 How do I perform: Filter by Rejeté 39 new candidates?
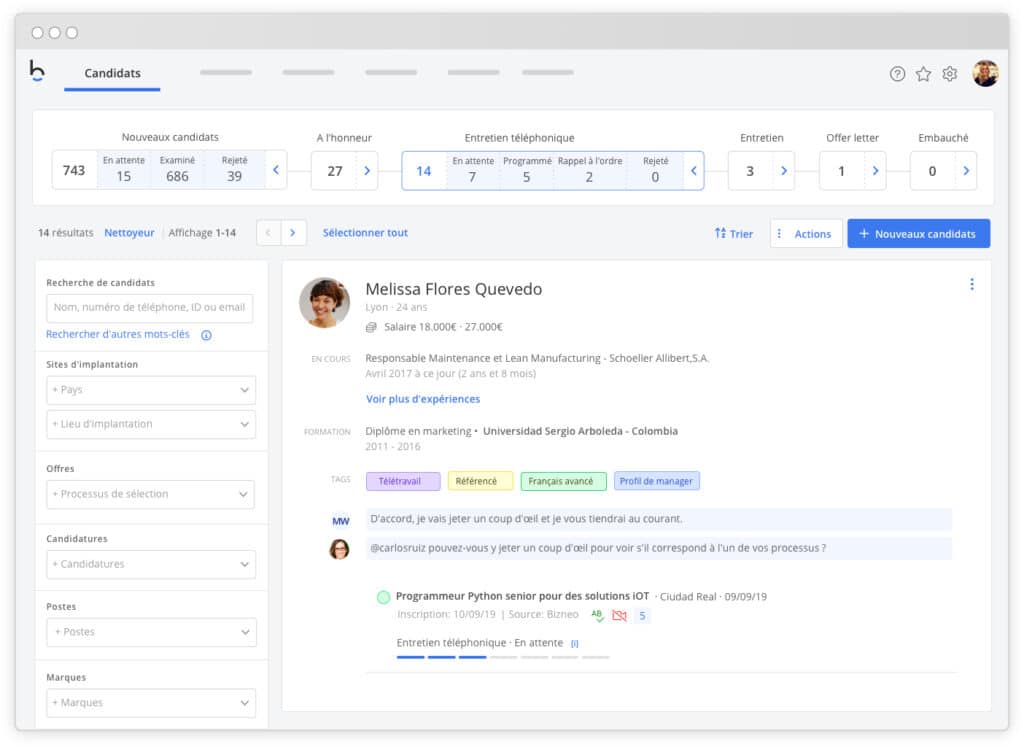(x=234, y=170)
